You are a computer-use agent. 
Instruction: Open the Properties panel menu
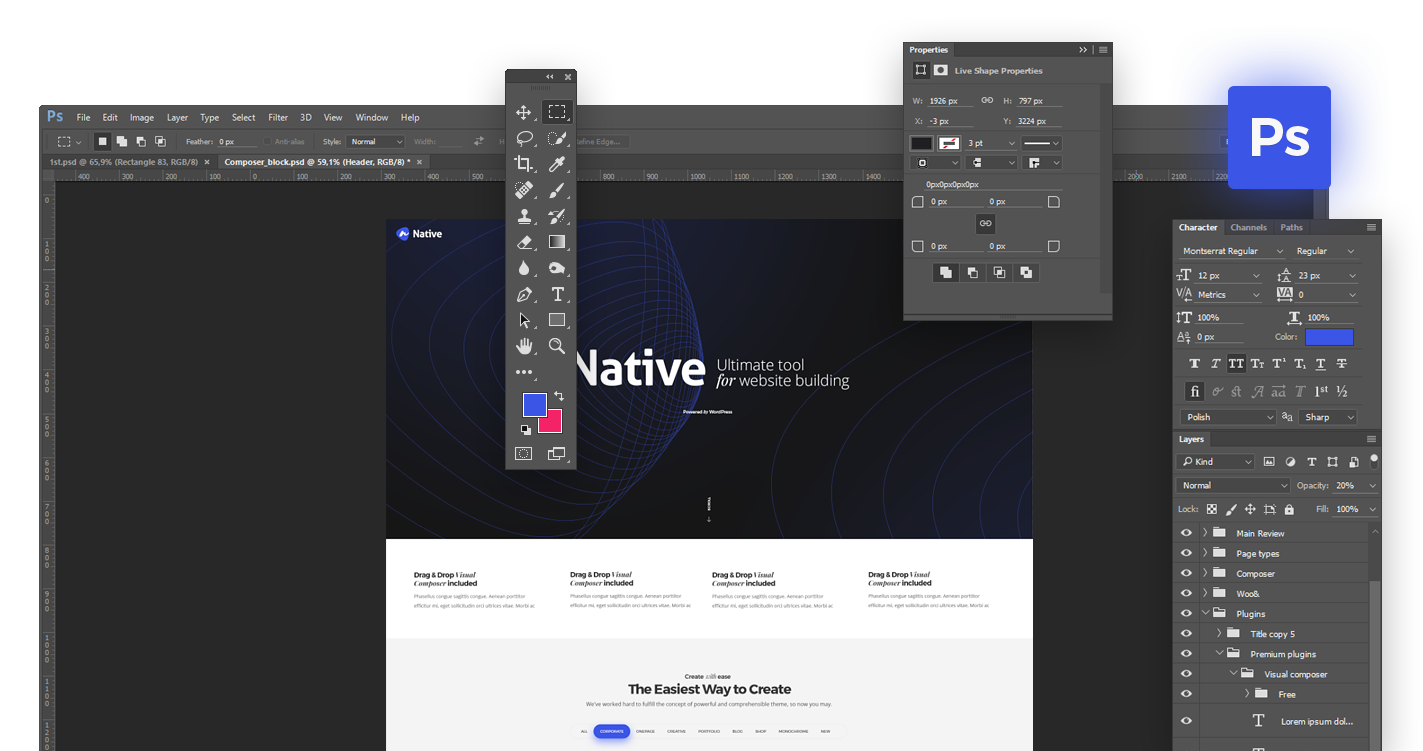1103,49
